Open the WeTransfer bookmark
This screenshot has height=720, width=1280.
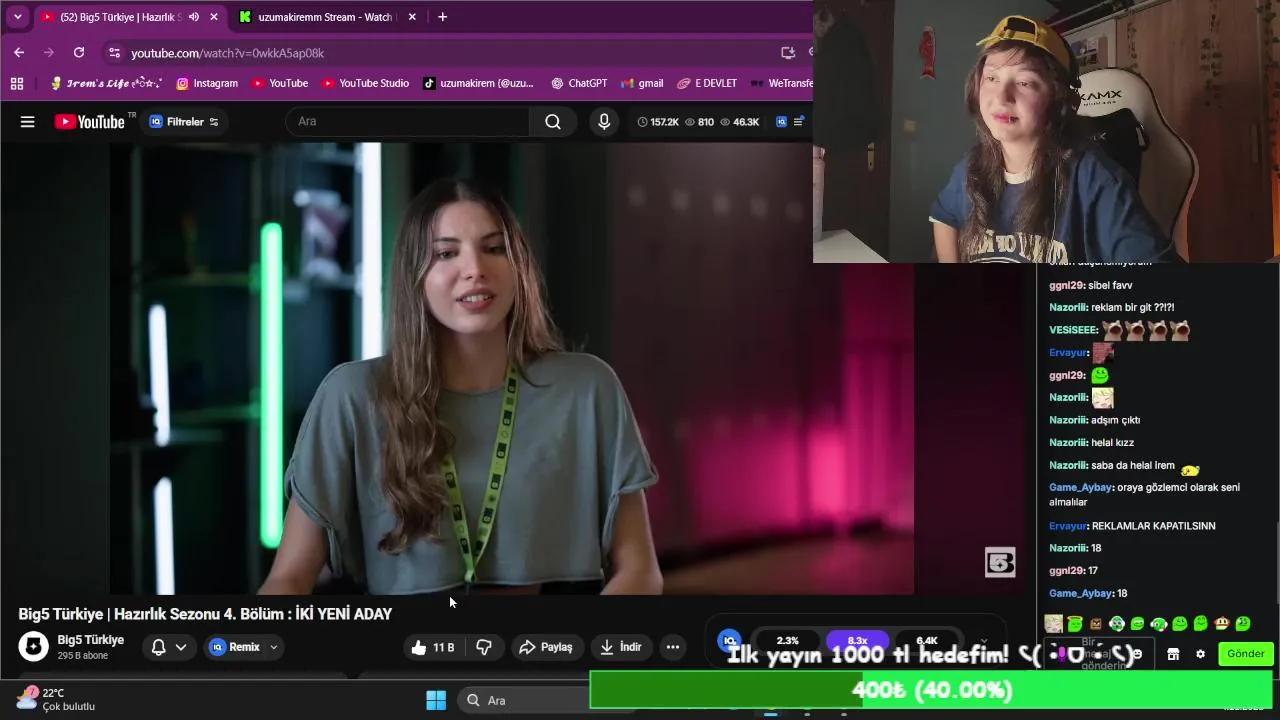coord(781,83)
